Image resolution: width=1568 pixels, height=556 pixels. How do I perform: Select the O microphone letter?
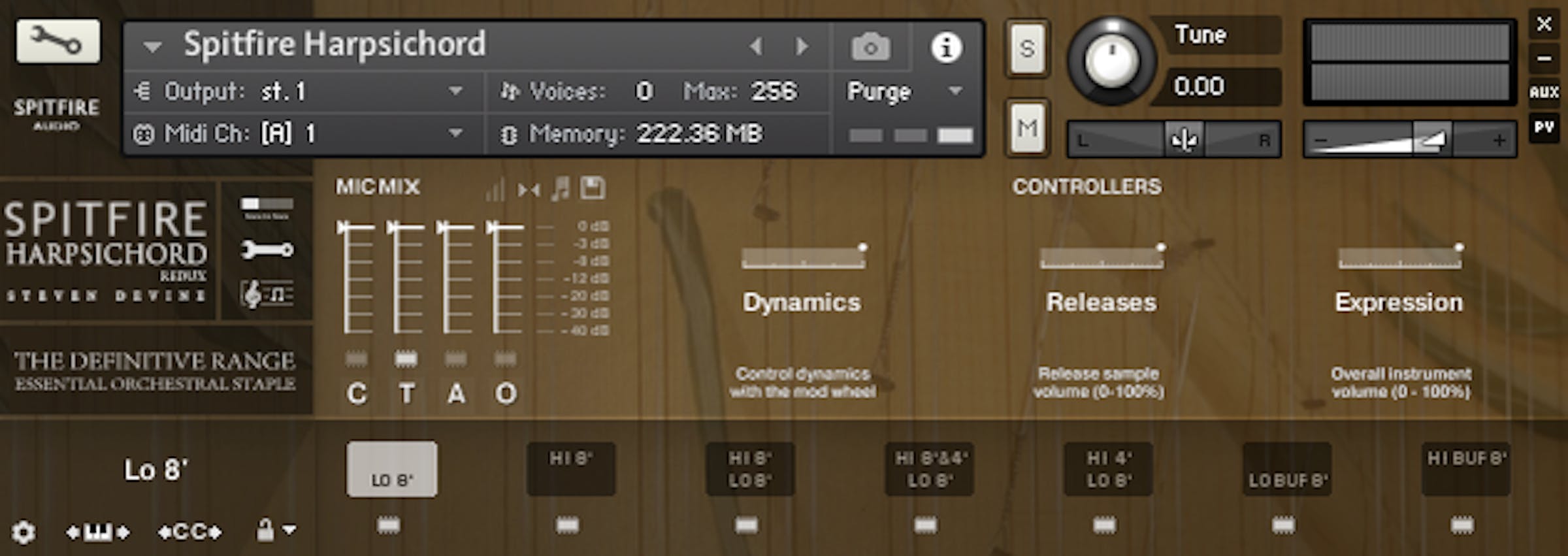[506, 393]
